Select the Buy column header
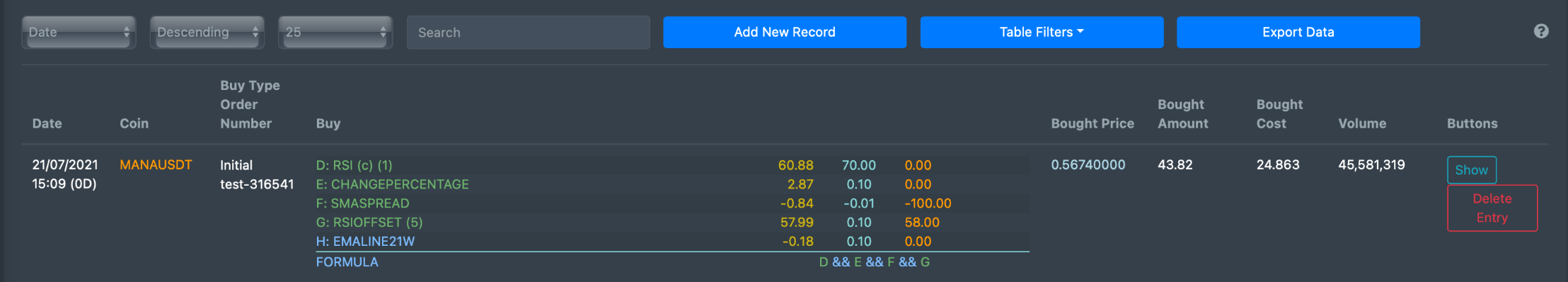The image size is (1568, 282). click(328, 123)
